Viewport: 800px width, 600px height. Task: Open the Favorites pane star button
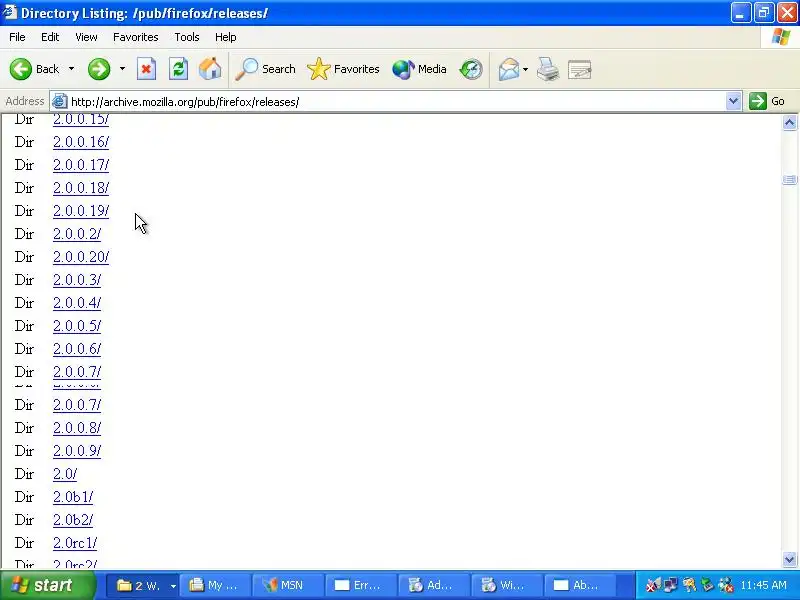click(x=343, y=69)
